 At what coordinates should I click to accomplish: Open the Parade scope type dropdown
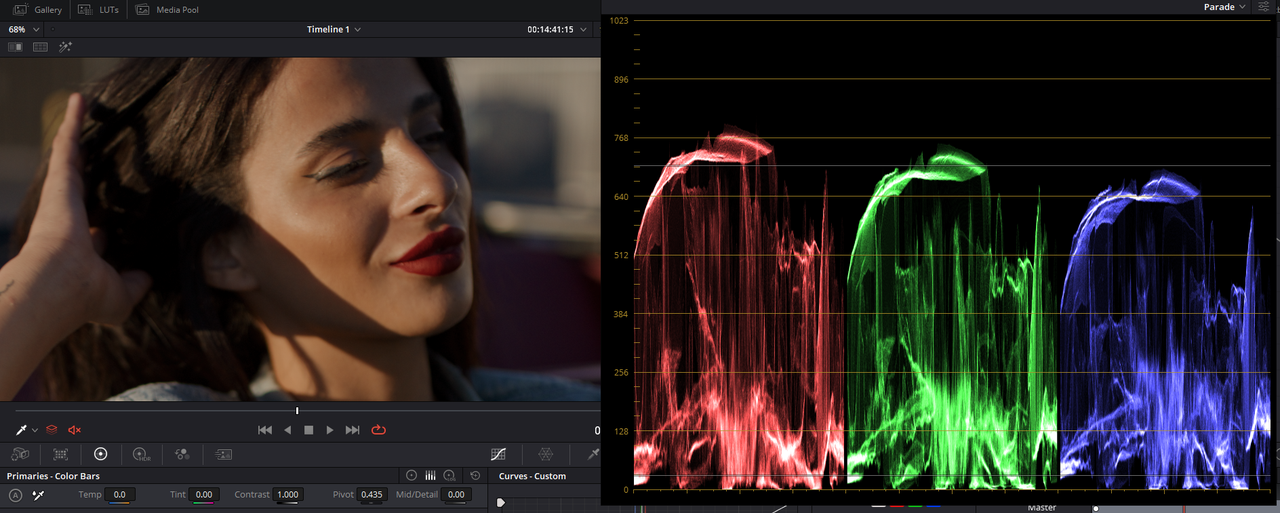click(1224, 7)
